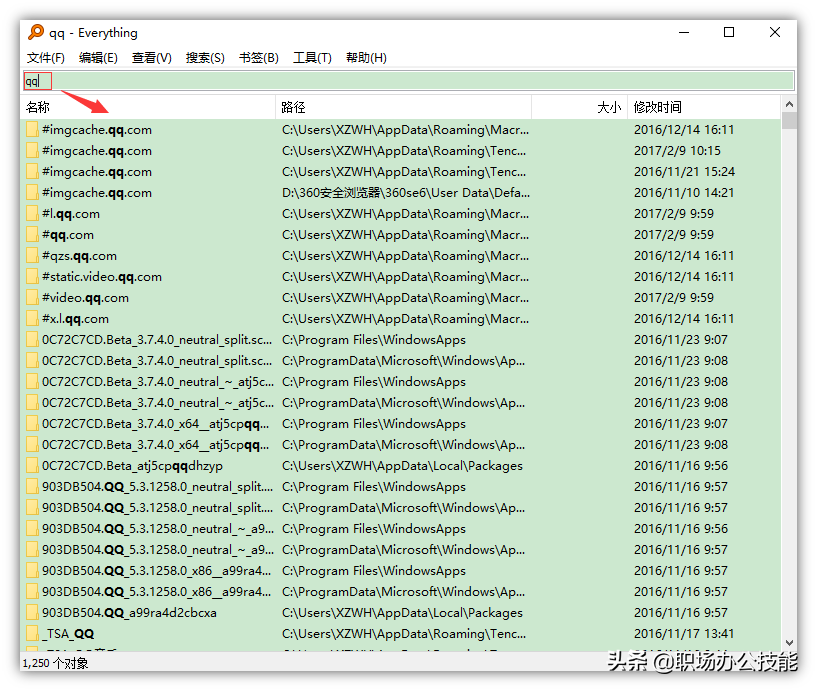The width and height of the screenshot is (817, 691).
Task: Select name 0C72C7CD.Beta_3.7.4.0_neutral_split in Program Files\WindowsApps
Action: tap(157, 340)
